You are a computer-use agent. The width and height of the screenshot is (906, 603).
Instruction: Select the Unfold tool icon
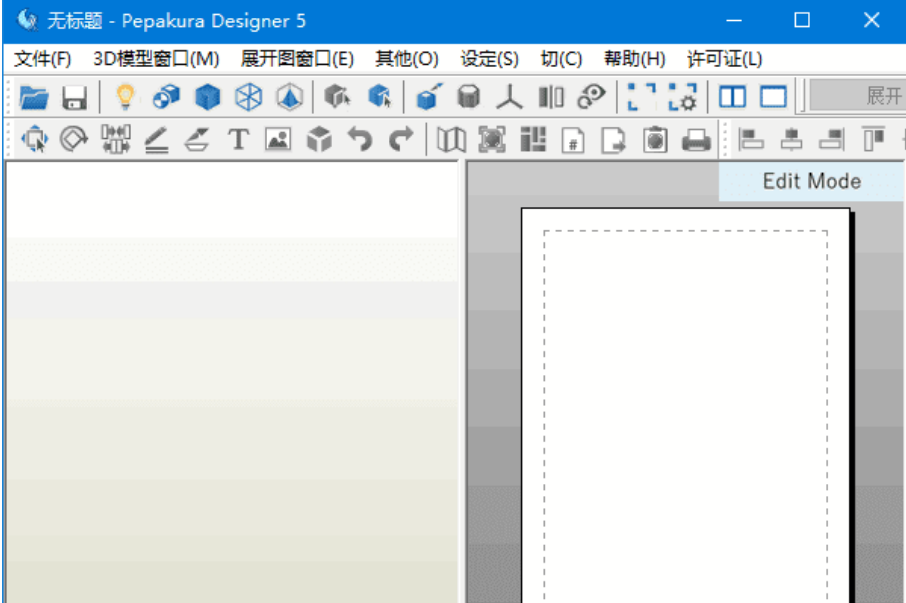(427, 98)
